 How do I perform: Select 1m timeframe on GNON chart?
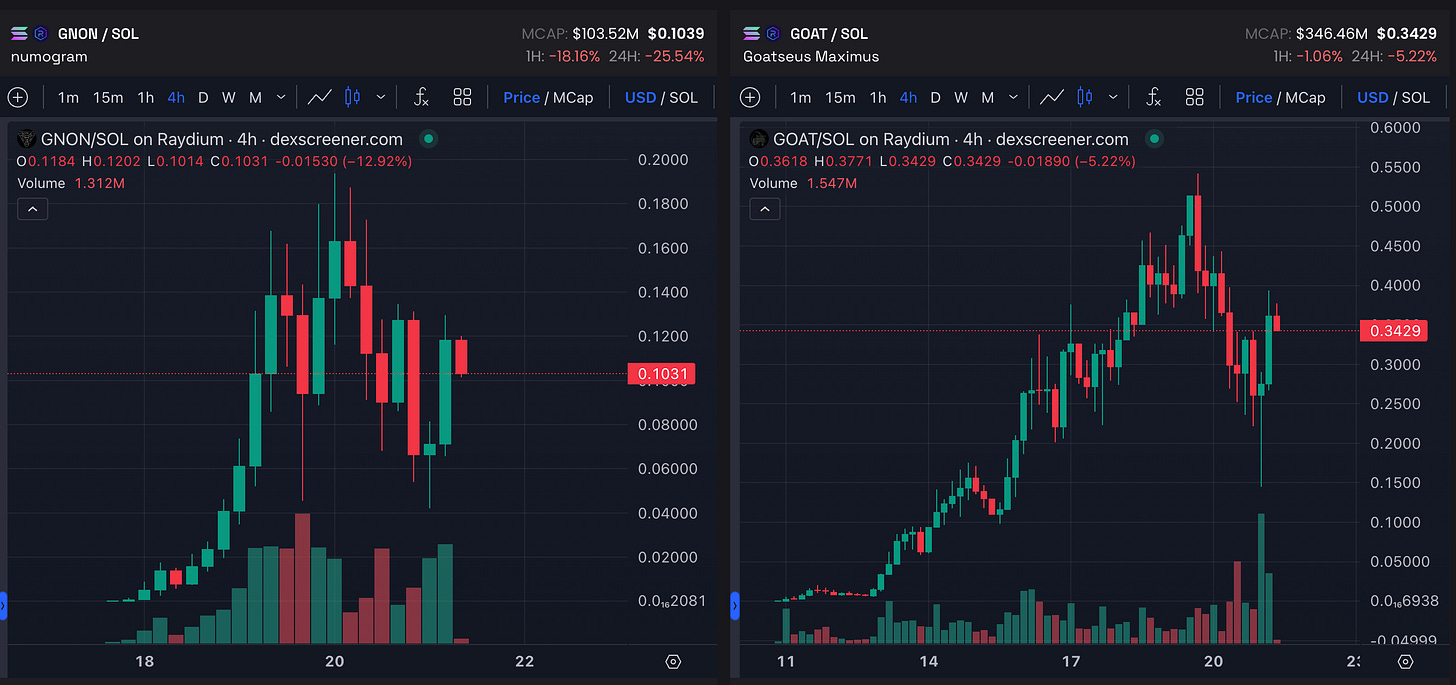68,97
